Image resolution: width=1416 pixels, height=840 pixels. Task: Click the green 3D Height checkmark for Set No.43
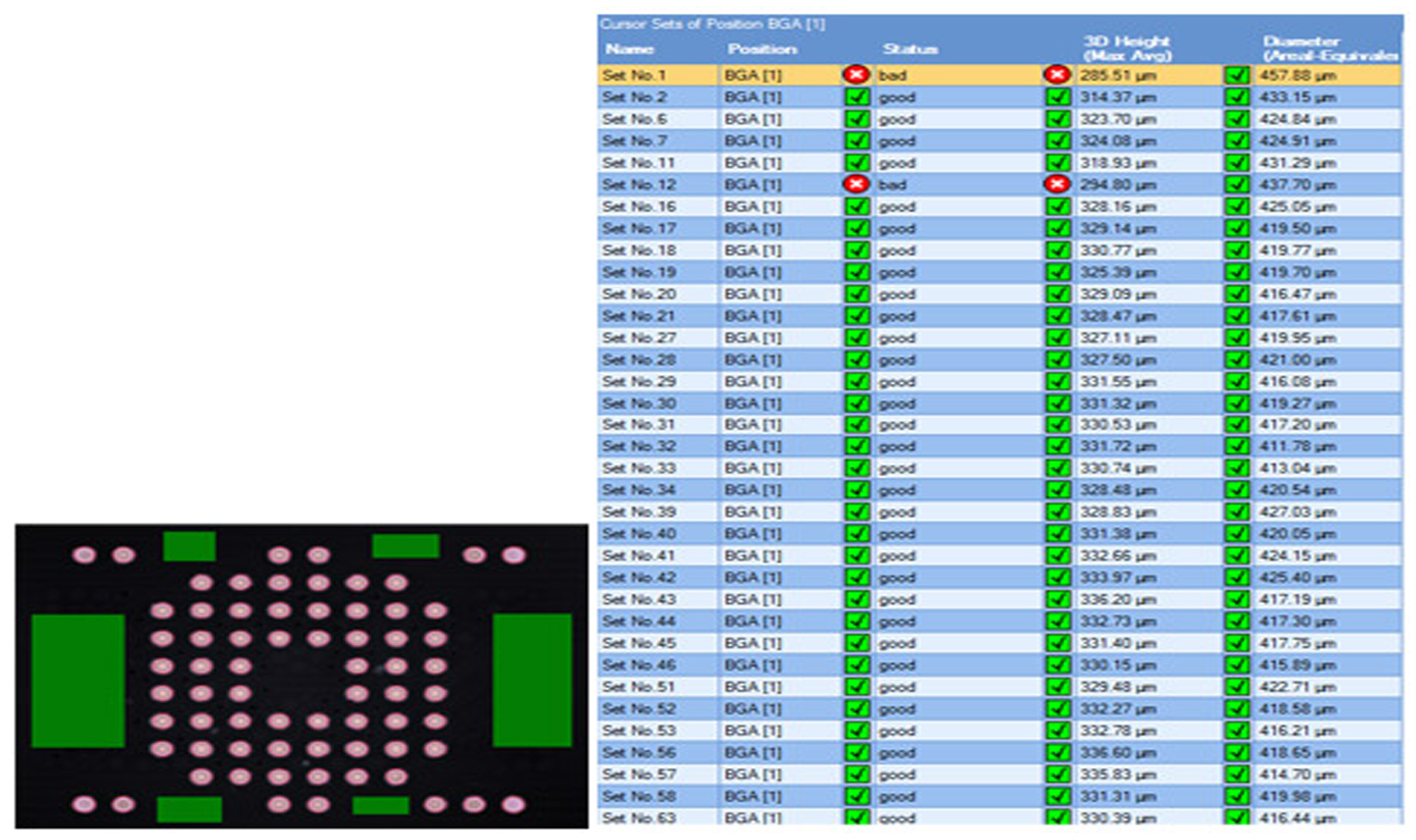coord(1058,600)
